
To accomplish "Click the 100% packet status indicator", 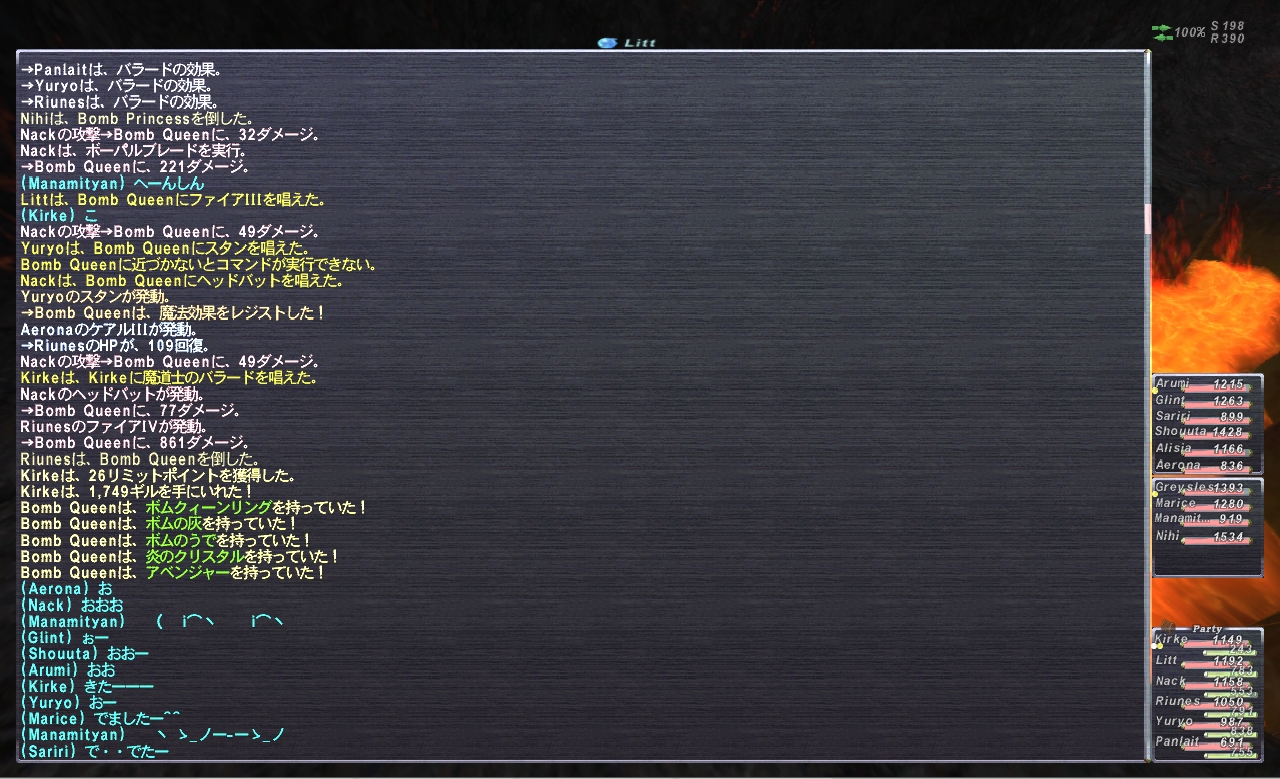I will tap(1190, 32).
